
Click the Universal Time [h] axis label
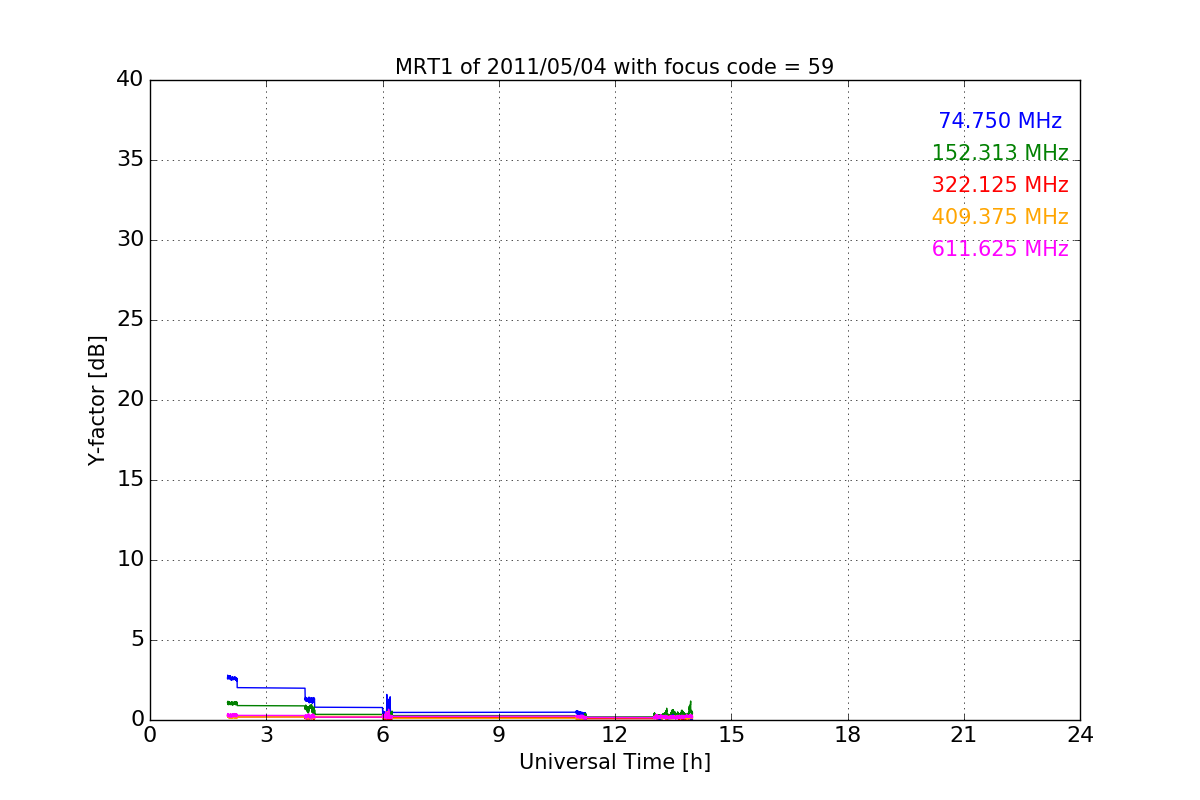pos(615,762)
